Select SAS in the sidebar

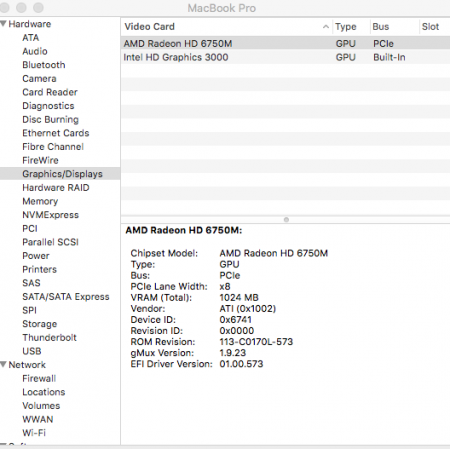31,283
